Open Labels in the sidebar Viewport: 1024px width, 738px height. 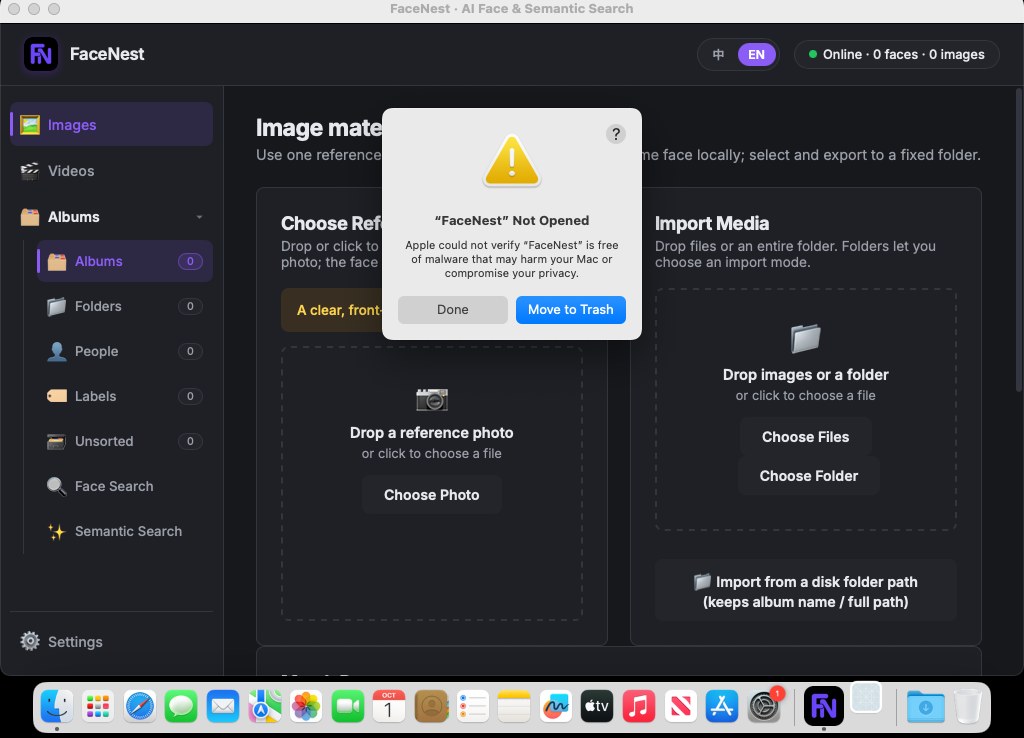[125, 396]
